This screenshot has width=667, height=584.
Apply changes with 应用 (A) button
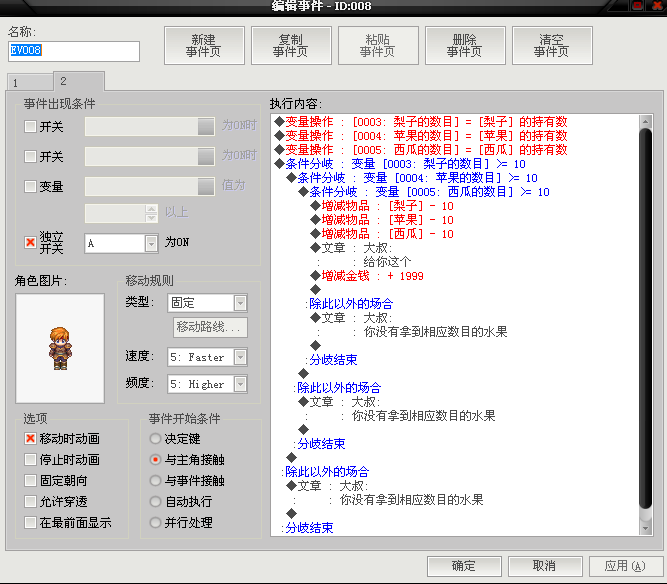626,566
